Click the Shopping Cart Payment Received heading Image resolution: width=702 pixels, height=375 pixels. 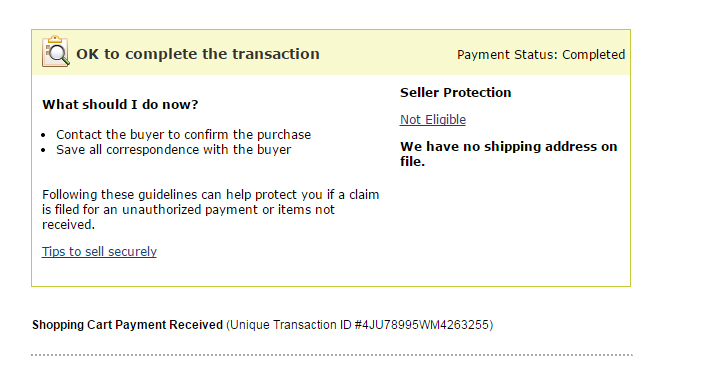(127, 325)
